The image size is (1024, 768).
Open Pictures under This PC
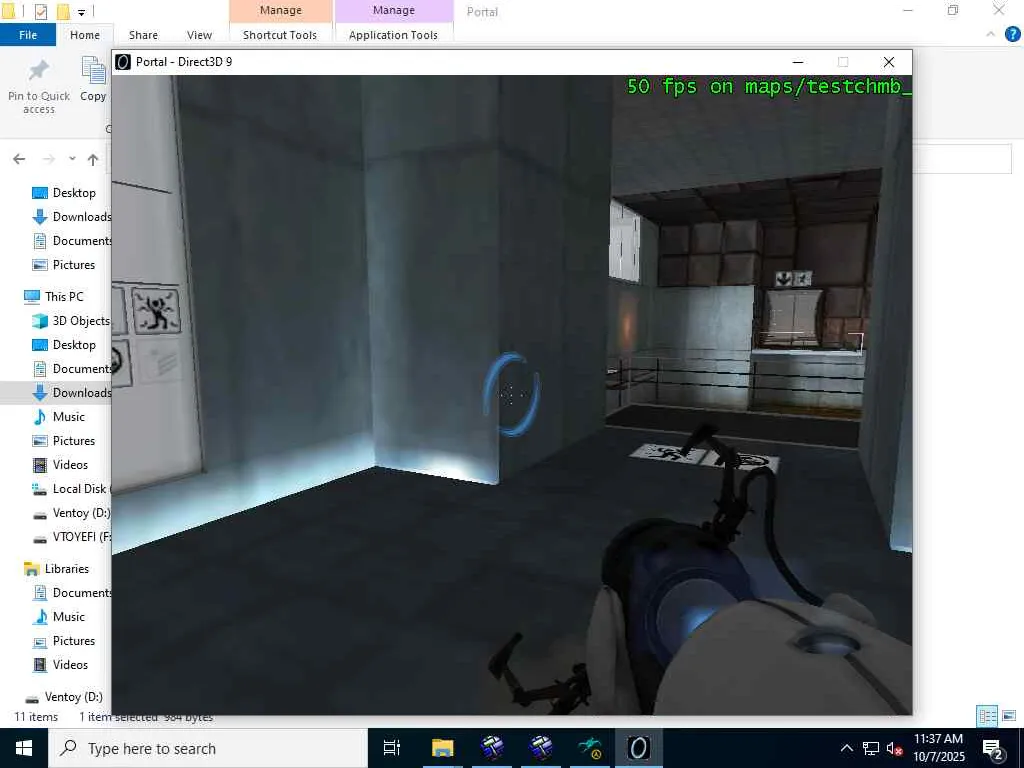pos(64,441)
